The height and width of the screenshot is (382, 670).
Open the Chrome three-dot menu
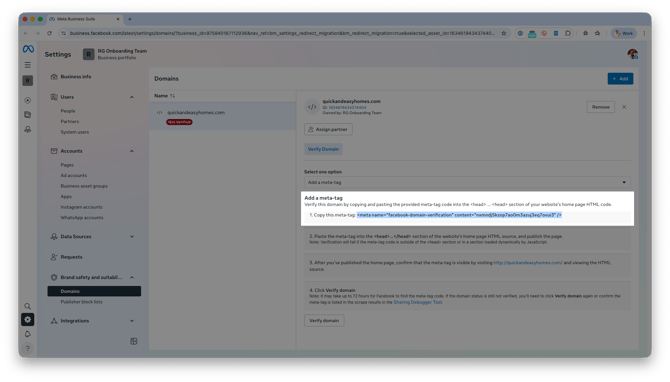click(644, 33)
